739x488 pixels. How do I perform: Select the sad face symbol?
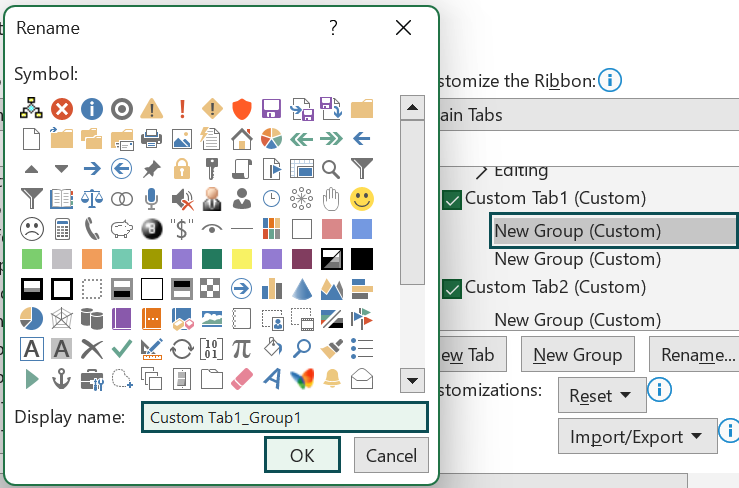(32, 229)
